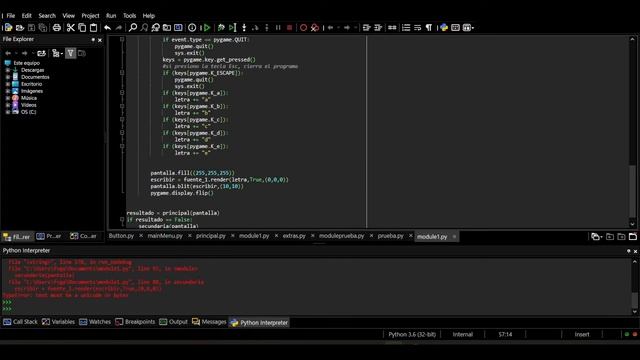This screenshot has height=360, width=640.
Task: Close the extras.py tab
Action: click(312, 236)
